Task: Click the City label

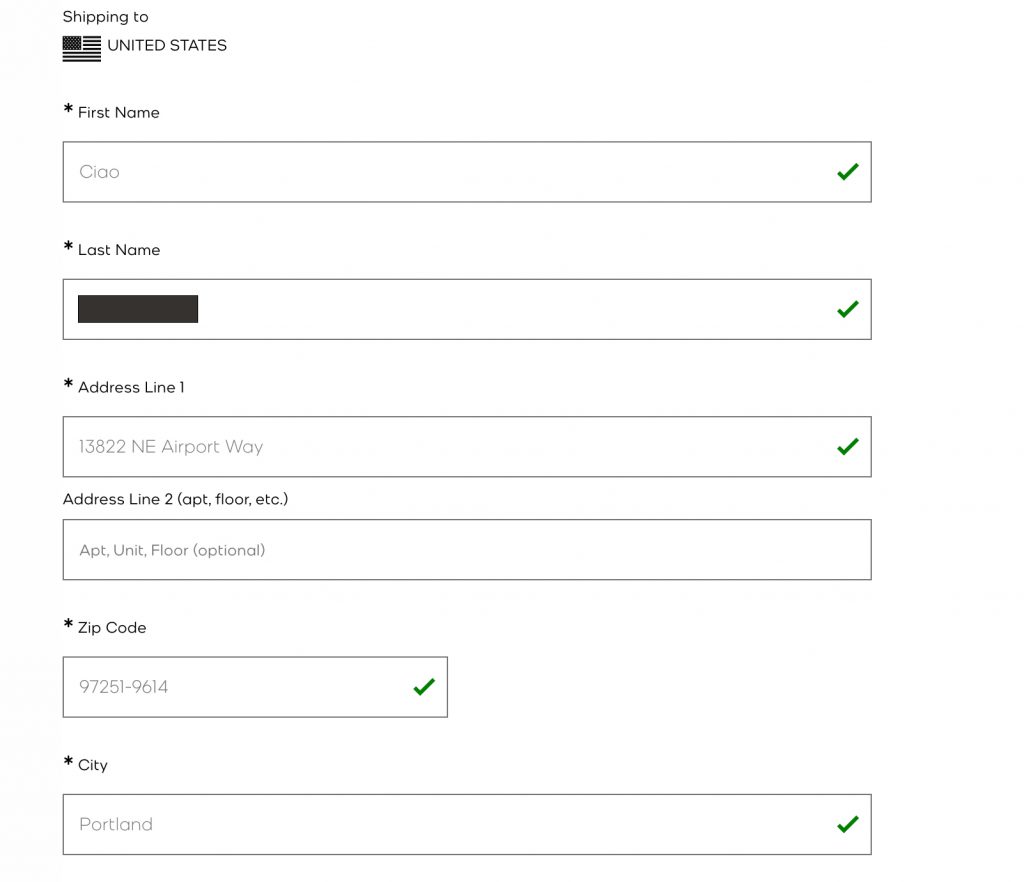Action: tap(92, 765)
